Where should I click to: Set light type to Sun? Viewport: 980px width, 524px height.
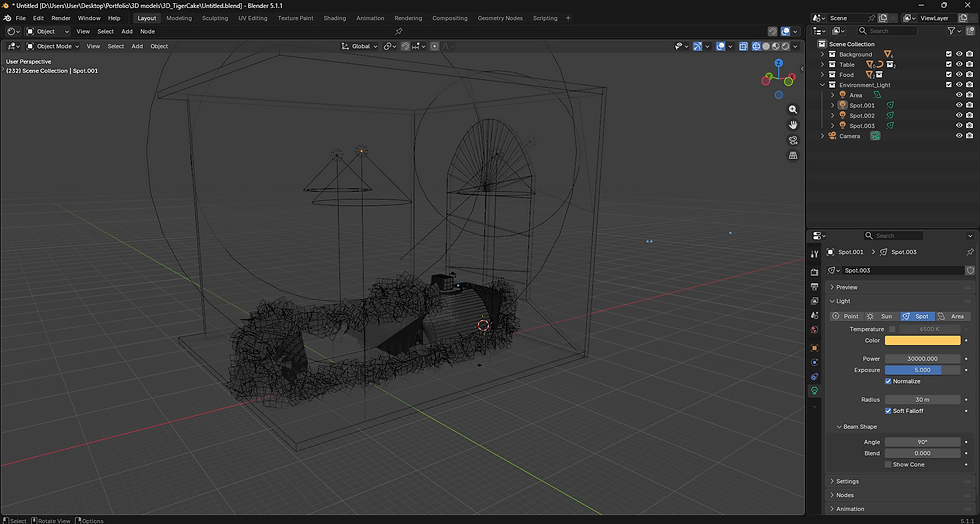pos(882,316)
